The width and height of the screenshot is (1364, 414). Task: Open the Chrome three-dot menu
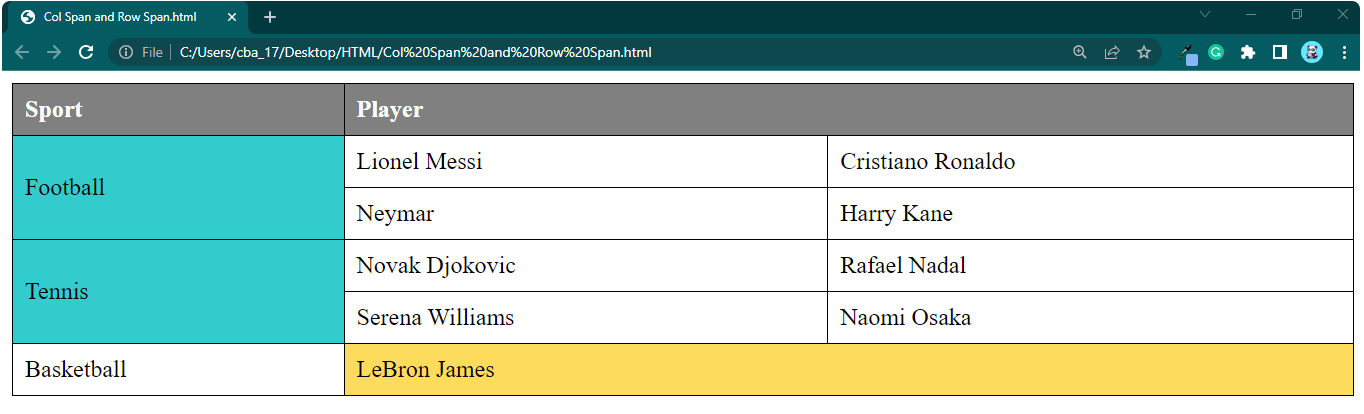[x=1344, y=52]
